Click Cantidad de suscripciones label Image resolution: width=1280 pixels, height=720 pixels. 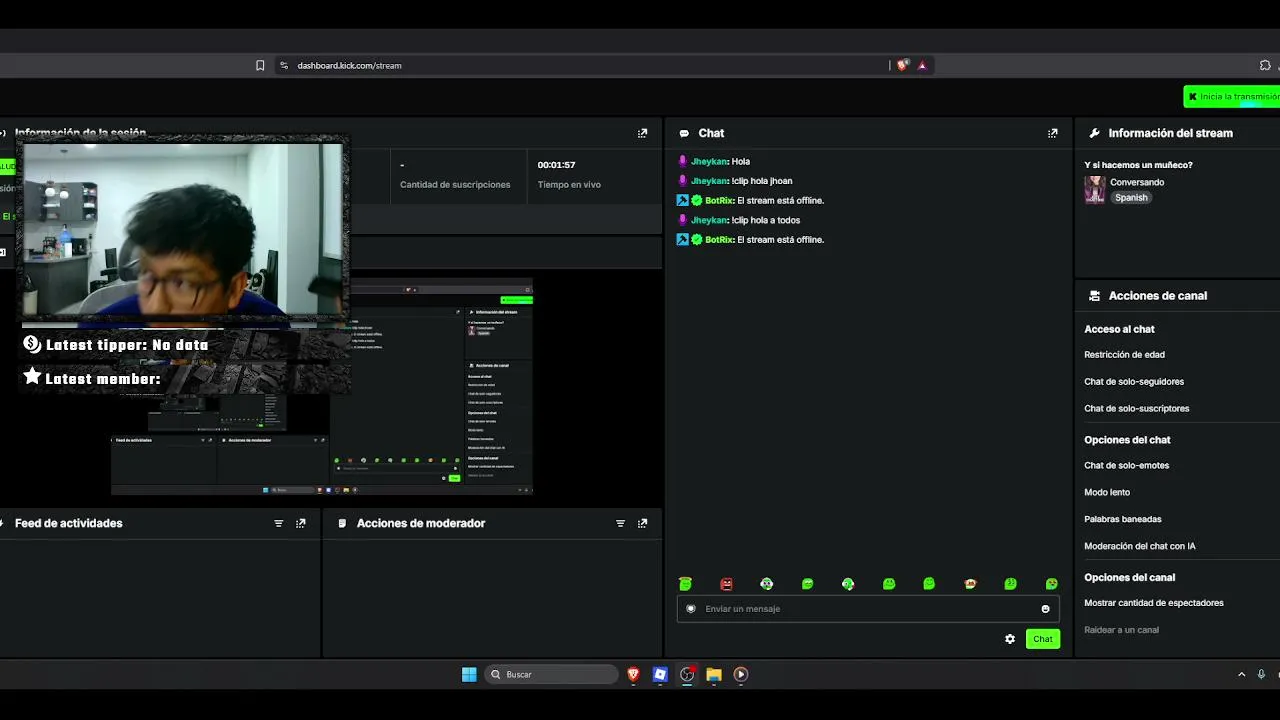[455, 185]
